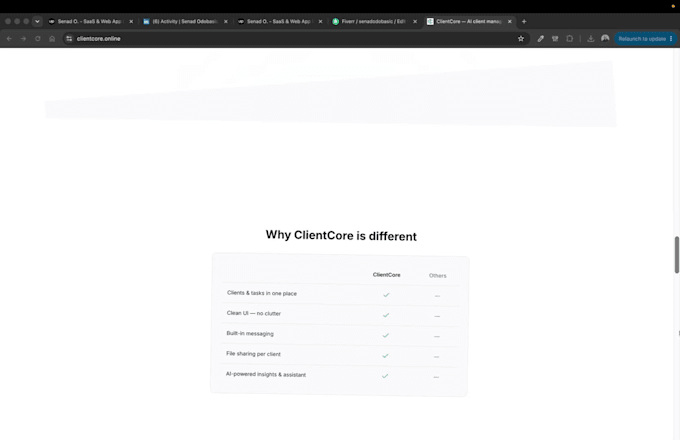
Task: Click the 'Built-in messaging' row label
Action: pyautogui.click(x=250, y=333)
